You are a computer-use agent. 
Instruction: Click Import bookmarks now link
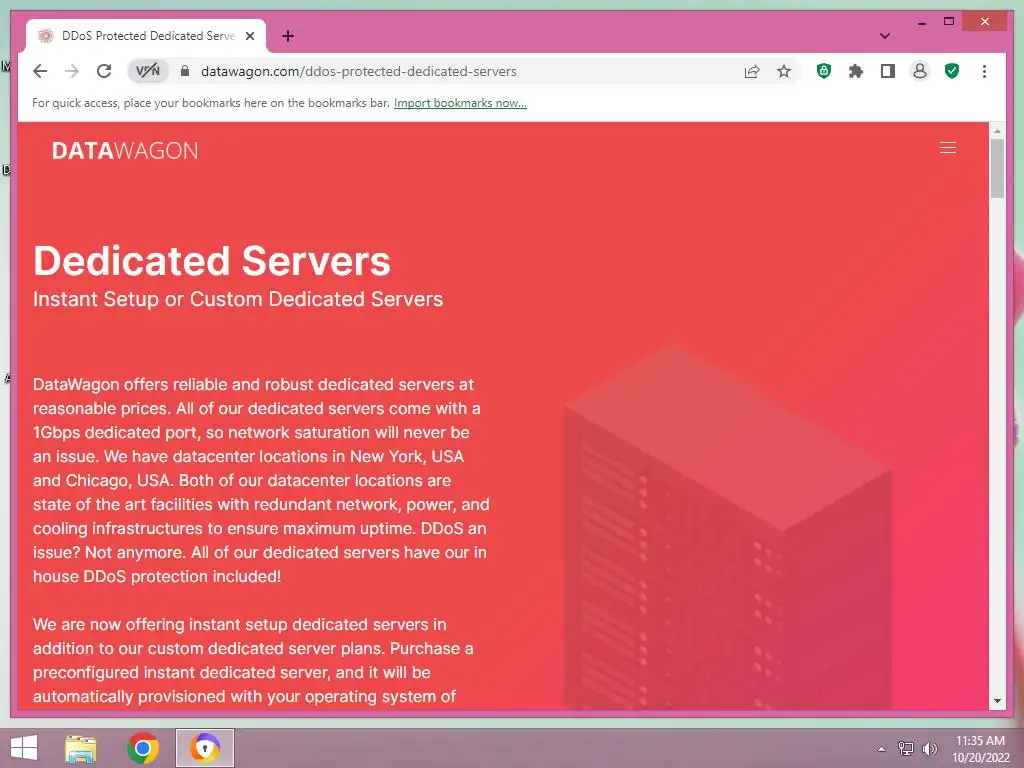coord(460,103)
